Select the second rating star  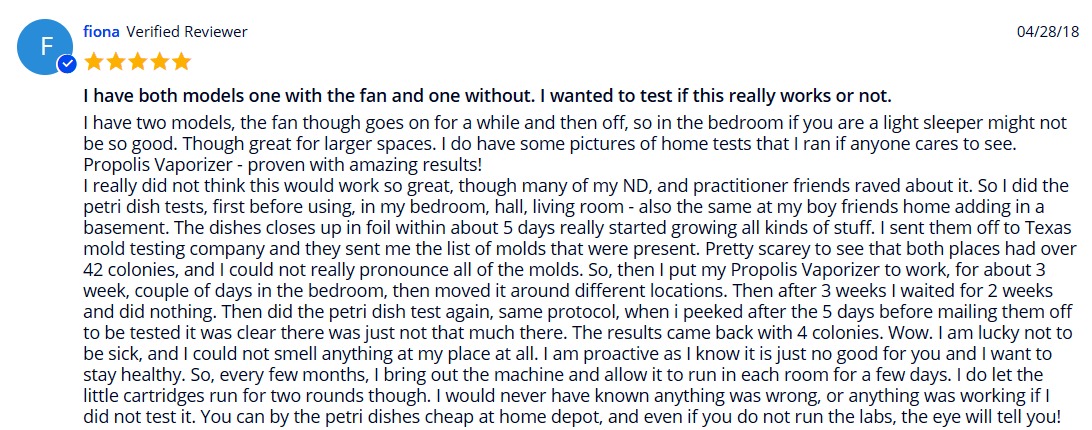point(115,61)
